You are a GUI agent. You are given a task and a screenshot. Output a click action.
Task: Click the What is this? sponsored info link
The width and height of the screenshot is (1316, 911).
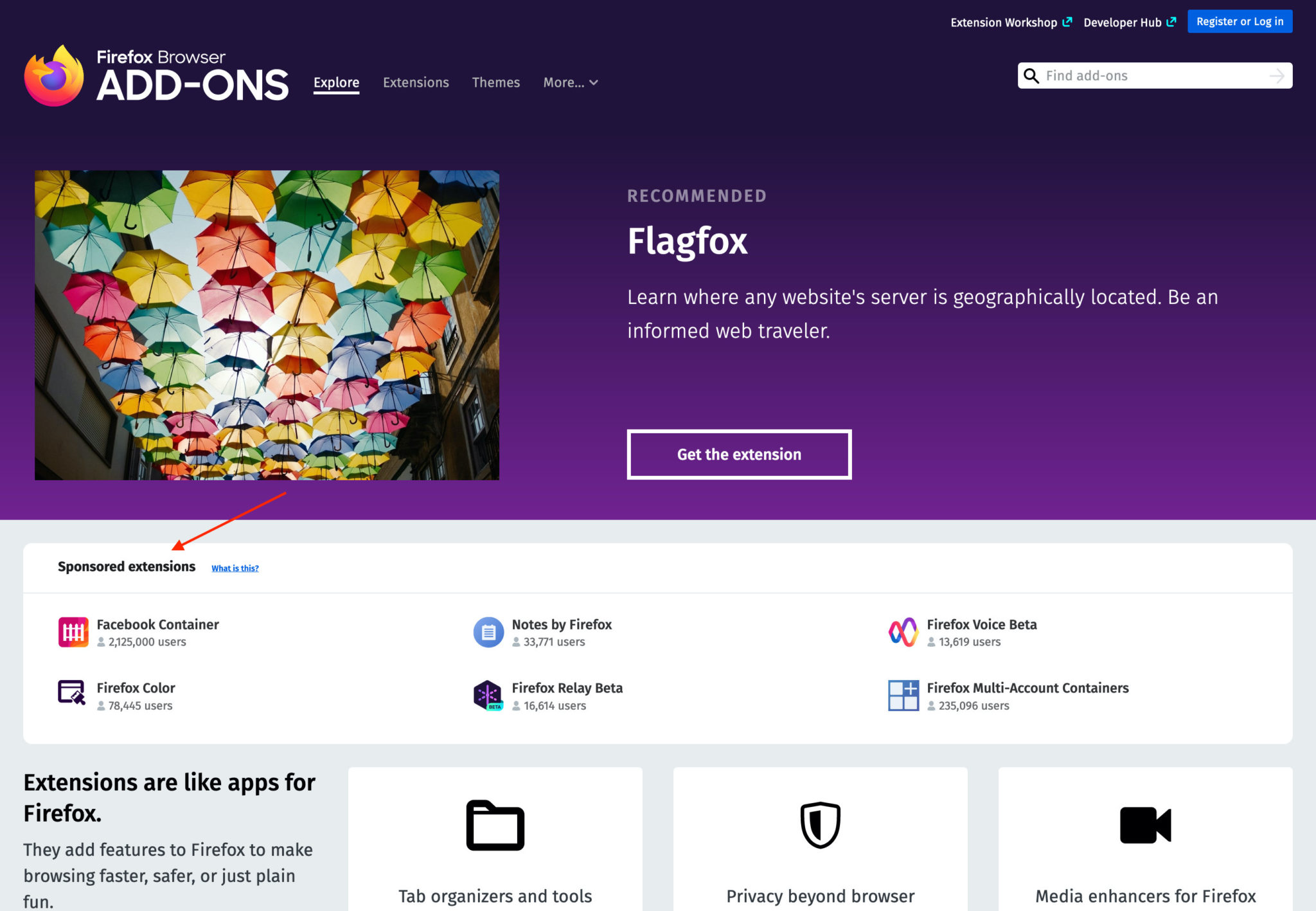(x=235, y=568)
